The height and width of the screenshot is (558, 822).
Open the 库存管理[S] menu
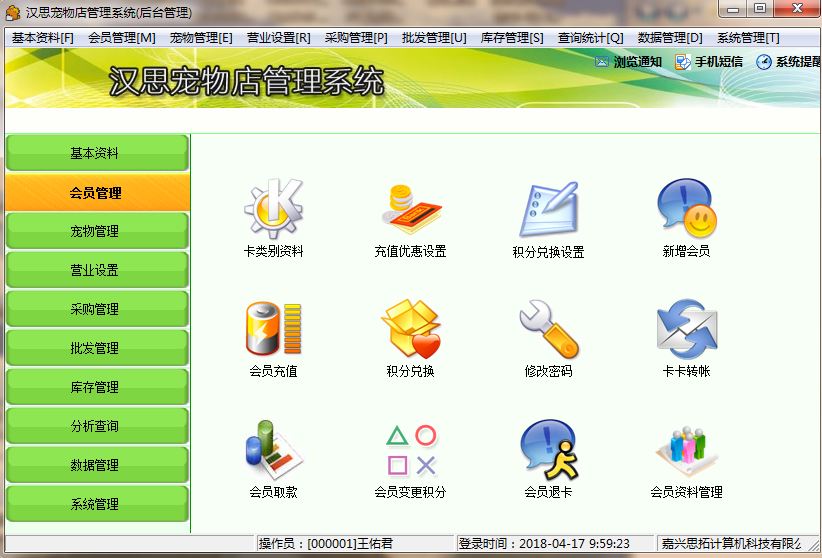512,38
